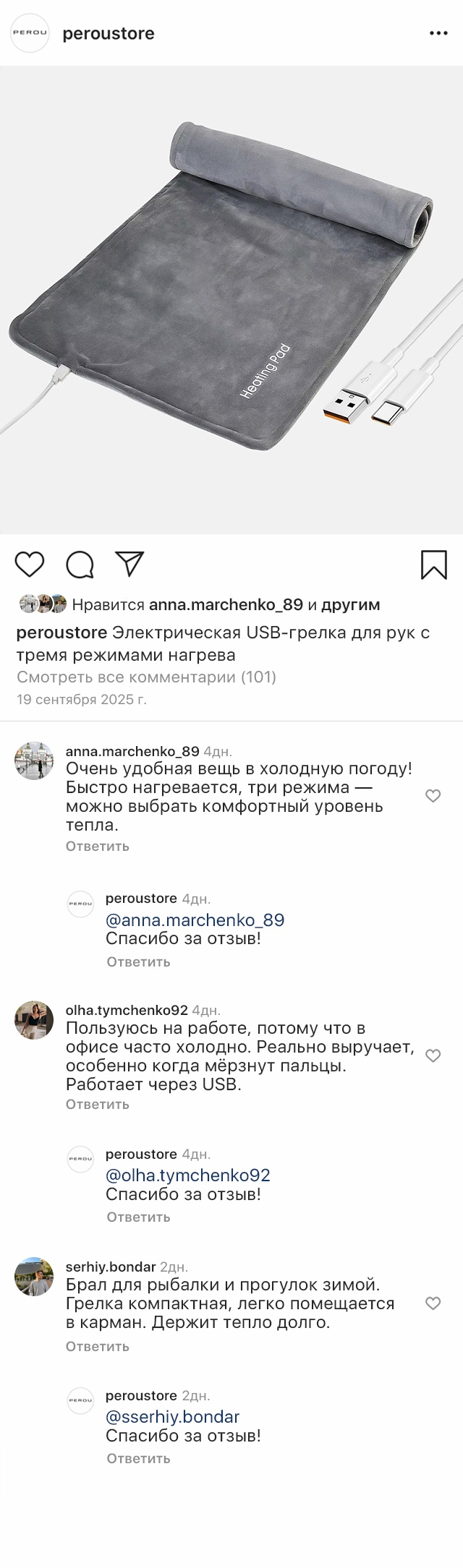Like olha.tymchenko92's comment
463x1568 pixels.
[433, 1055]
